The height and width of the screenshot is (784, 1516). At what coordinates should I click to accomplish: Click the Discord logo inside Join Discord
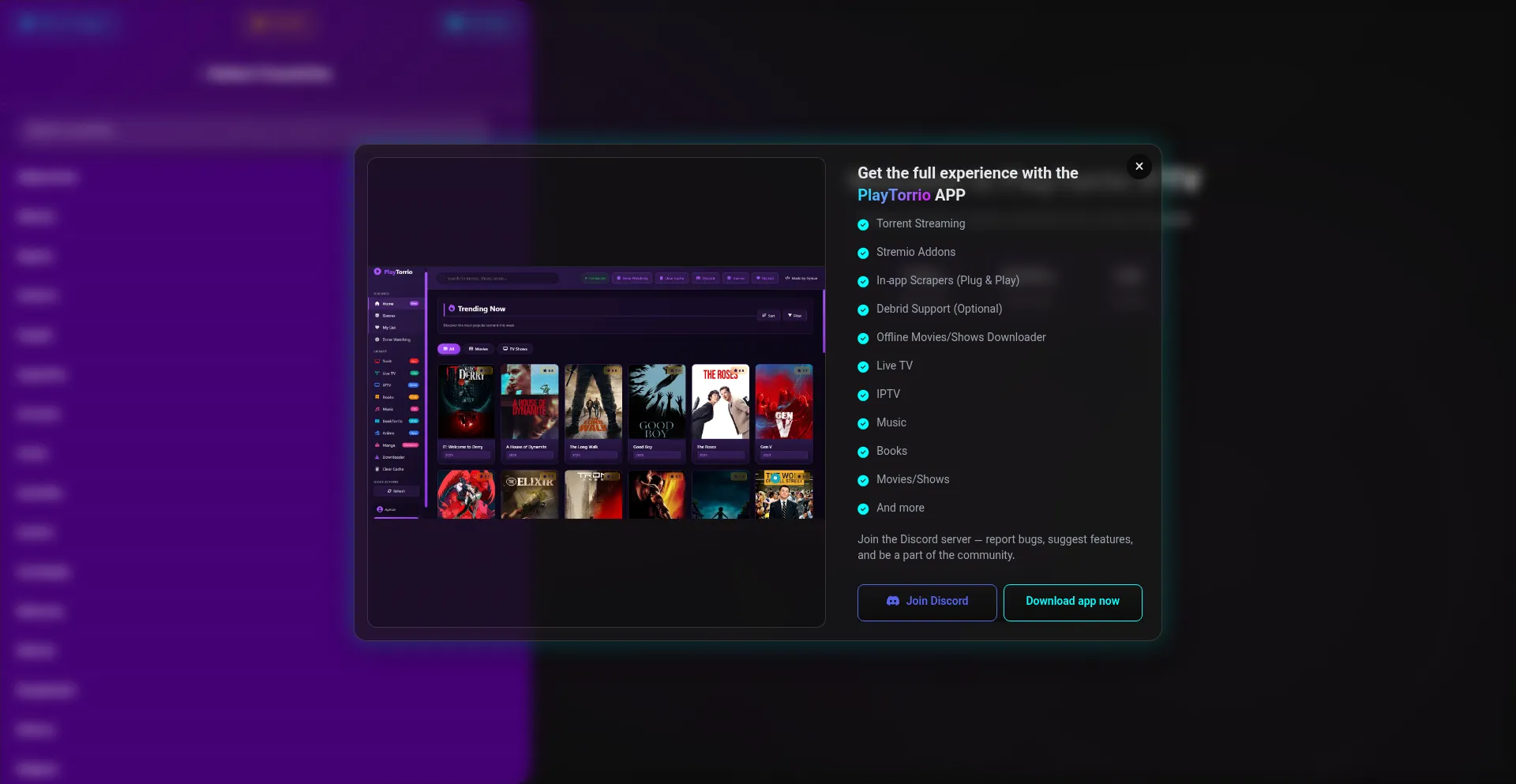coord(893,602)
